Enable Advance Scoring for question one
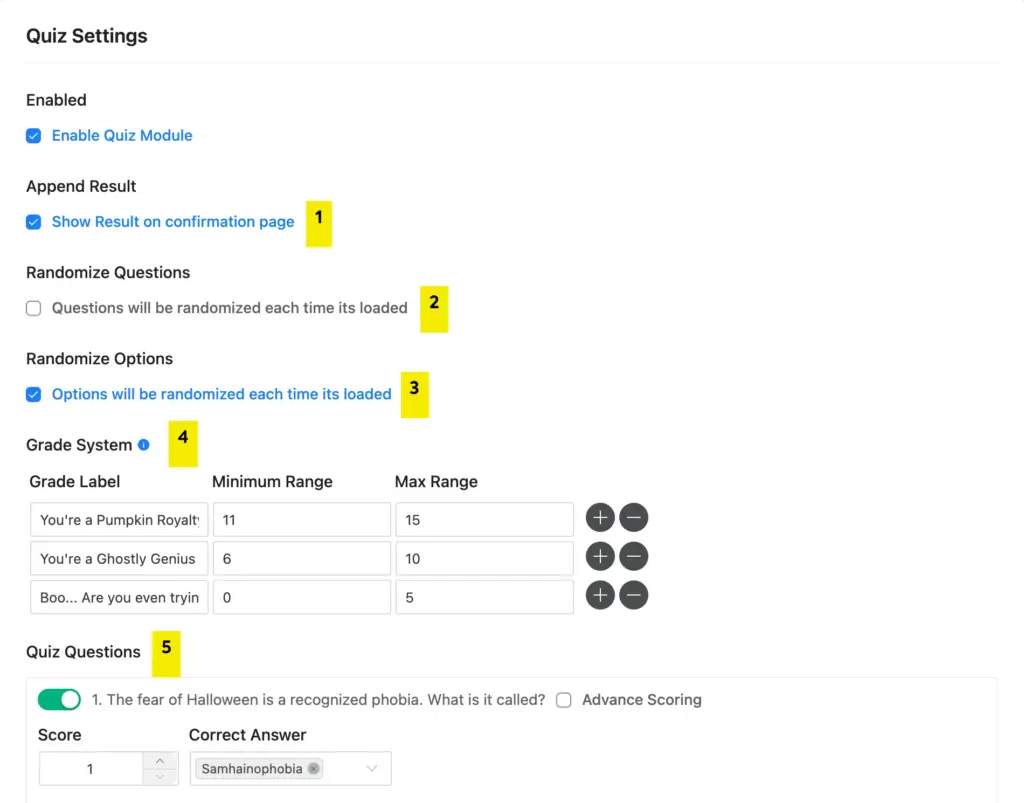Screen dimensions: 1024x803 (x=563, y=700)
